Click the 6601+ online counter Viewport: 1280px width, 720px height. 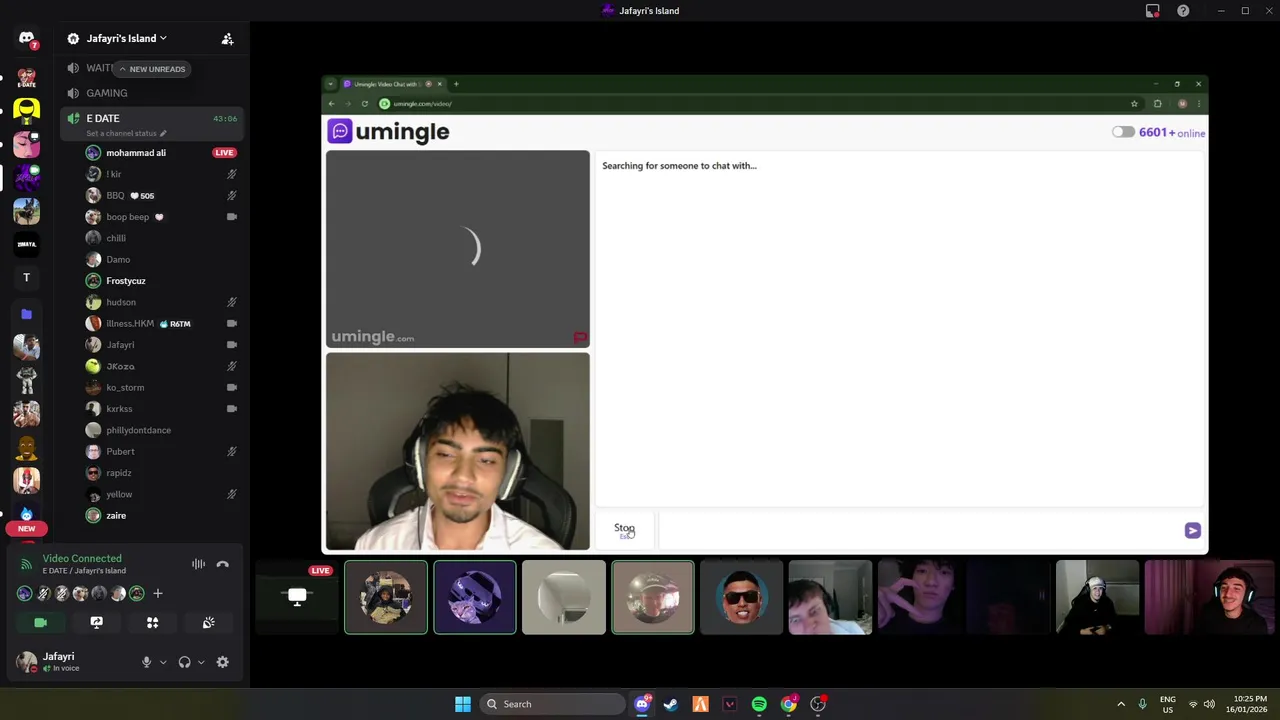click(x=1172, y=132)
